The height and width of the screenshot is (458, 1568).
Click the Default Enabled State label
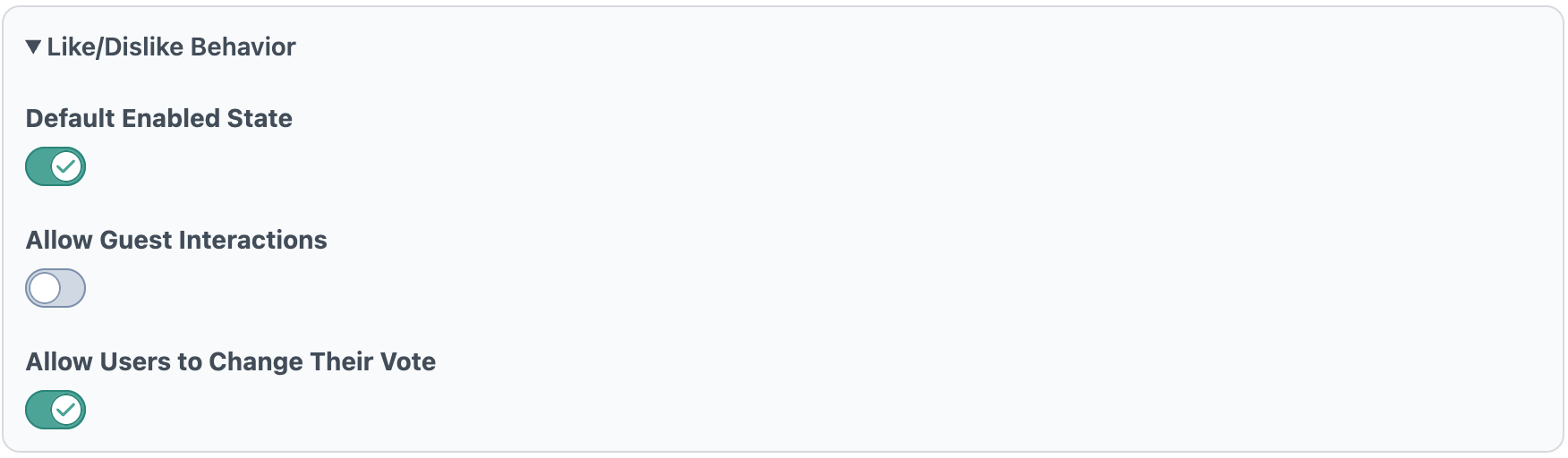click(159, 119)
